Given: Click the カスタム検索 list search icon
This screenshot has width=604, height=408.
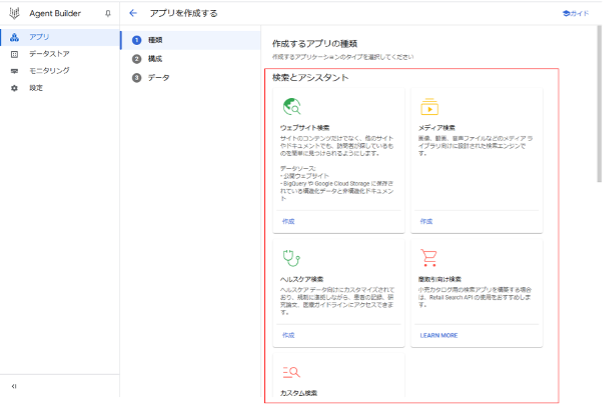Looking at the screenshot, I should tap(291, 372).
